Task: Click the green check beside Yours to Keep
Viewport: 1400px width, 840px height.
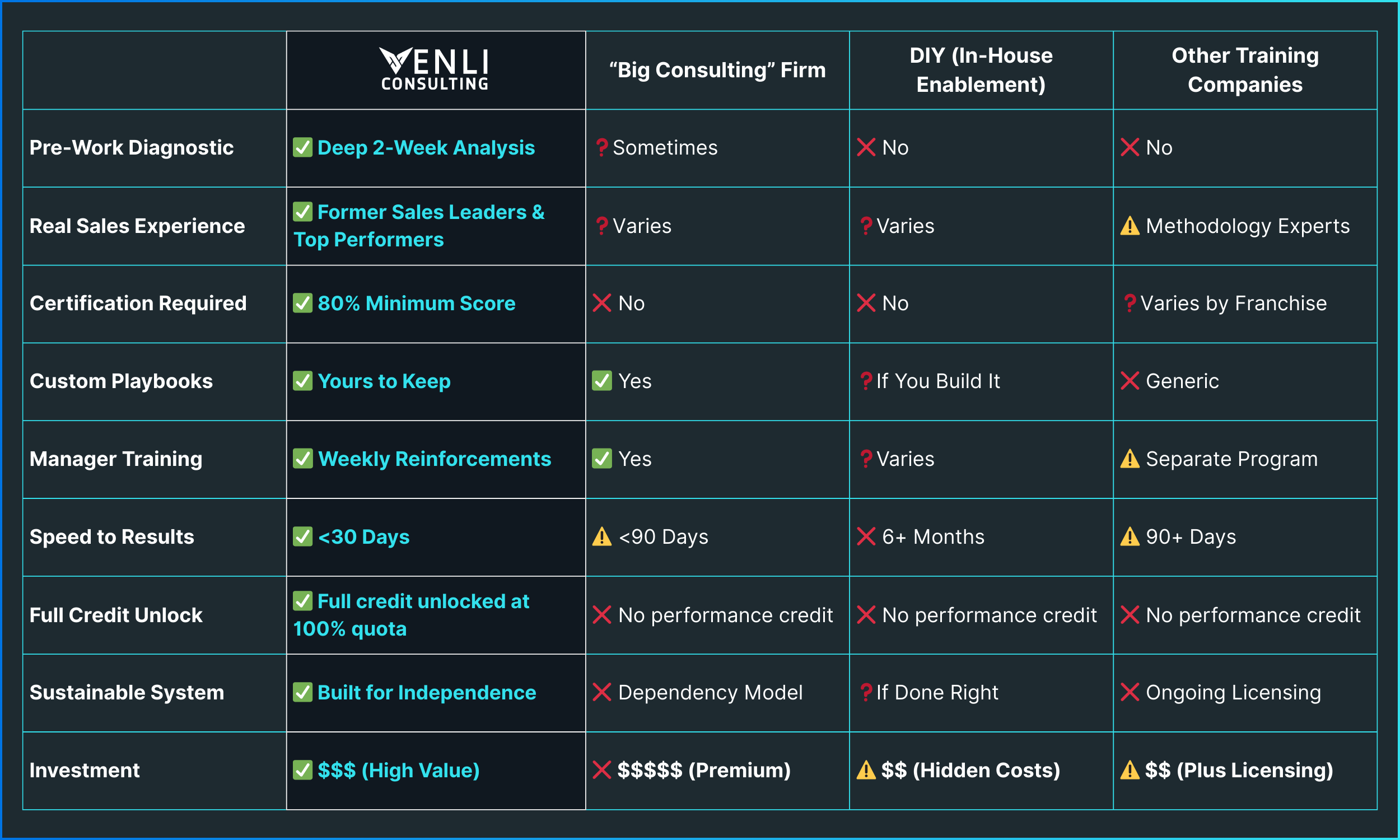Action: [x=303, y=381]
